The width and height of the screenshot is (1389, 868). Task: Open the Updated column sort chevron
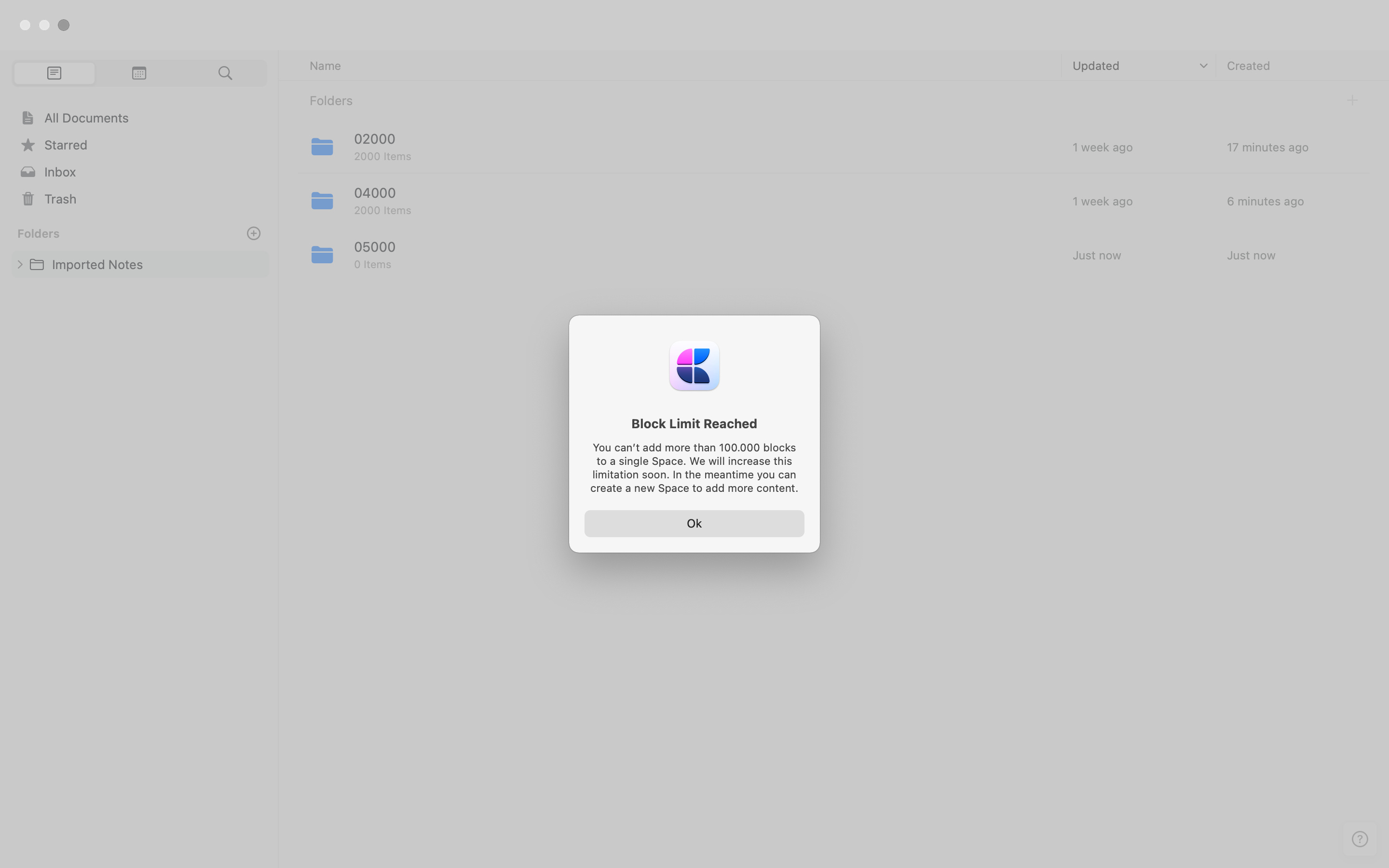(x=1203, y=66)
